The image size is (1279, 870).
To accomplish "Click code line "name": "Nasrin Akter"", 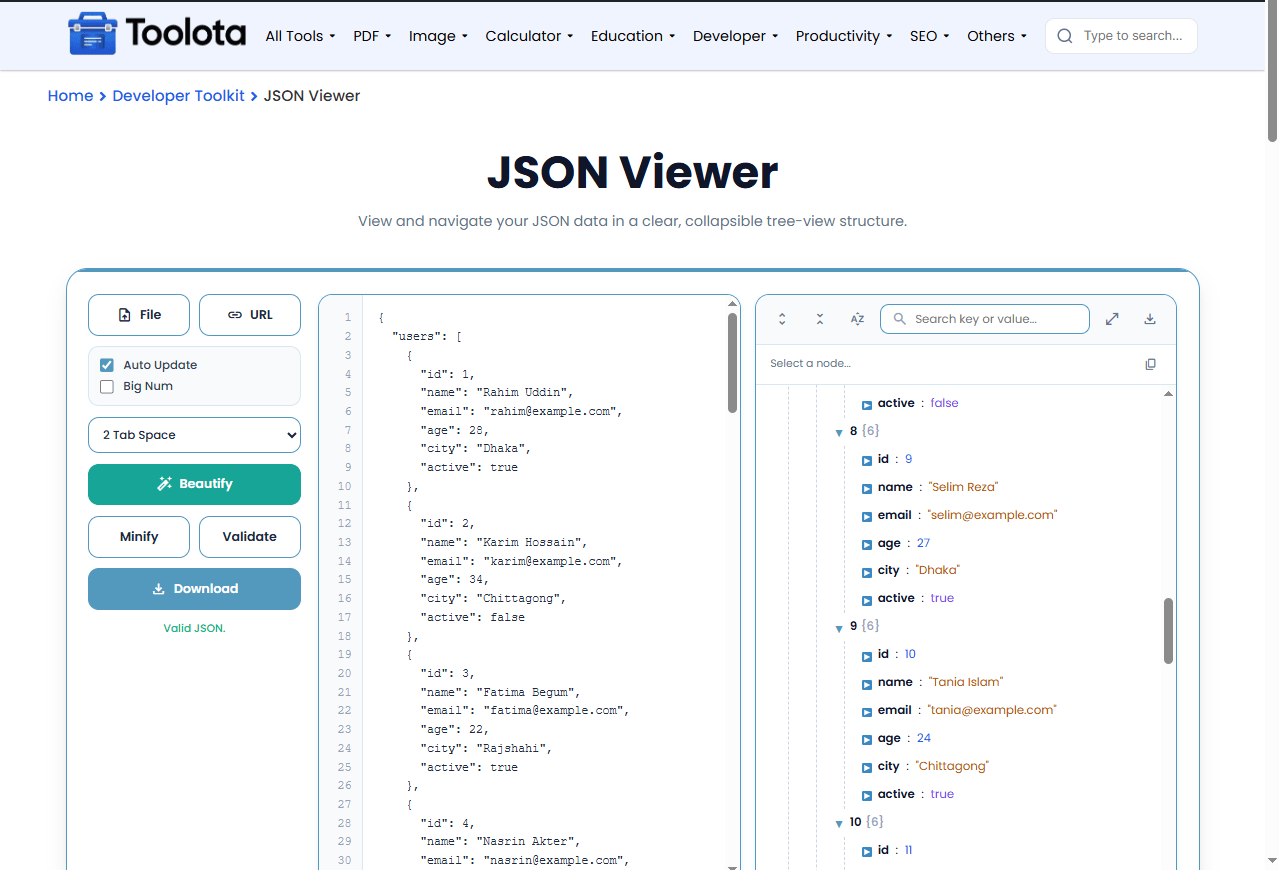I will pos(501,841).
